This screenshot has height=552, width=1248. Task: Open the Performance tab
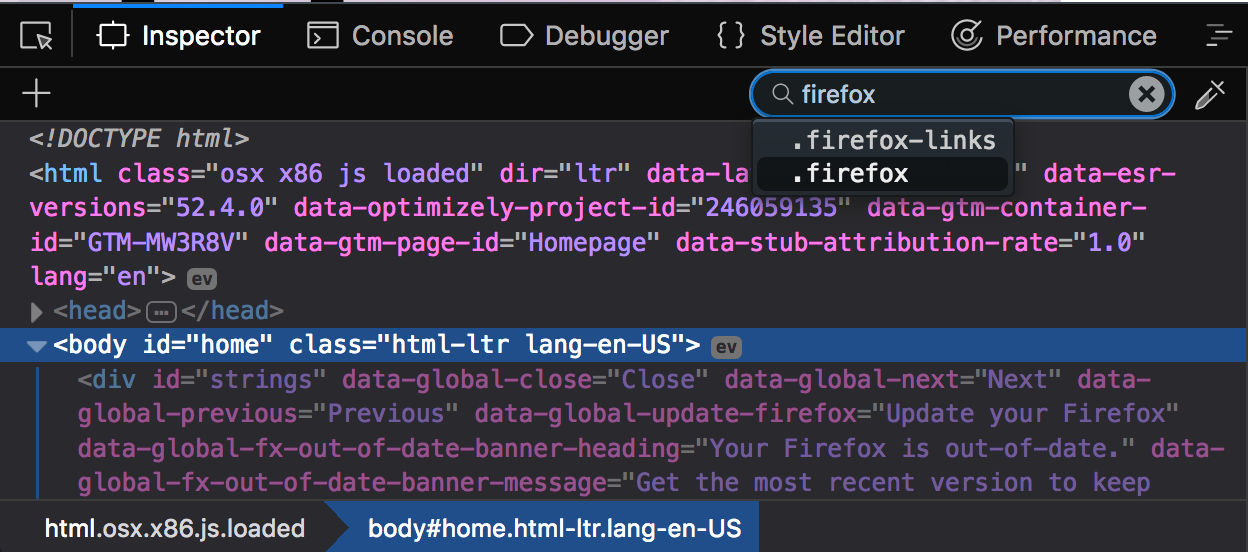[1053, 37]
